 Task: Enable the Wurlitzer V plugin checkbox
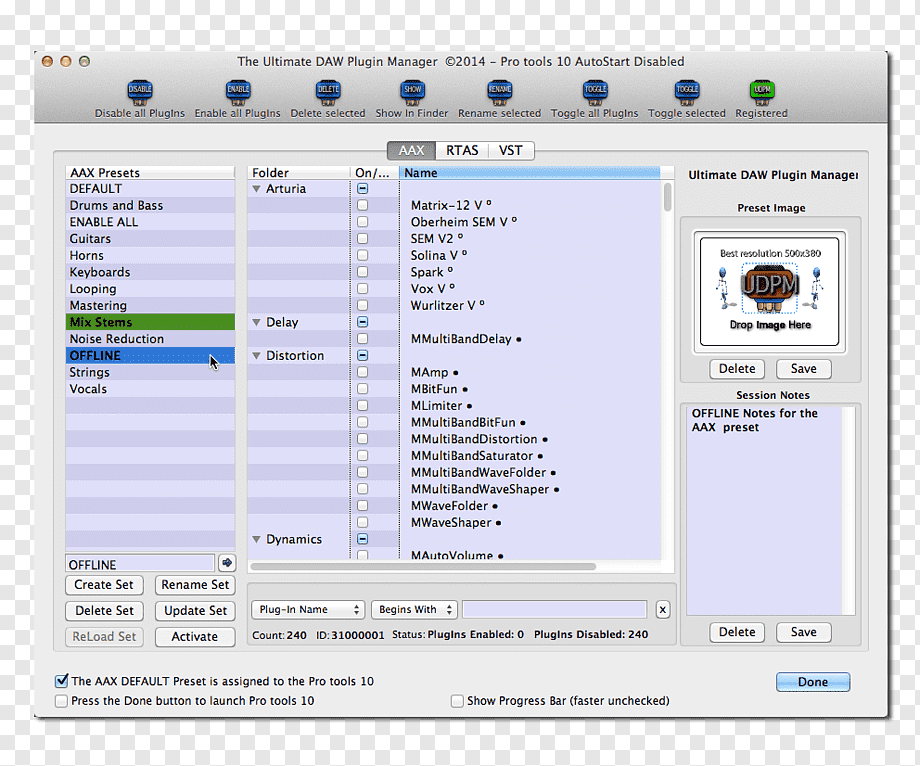(x=363, y=306)
